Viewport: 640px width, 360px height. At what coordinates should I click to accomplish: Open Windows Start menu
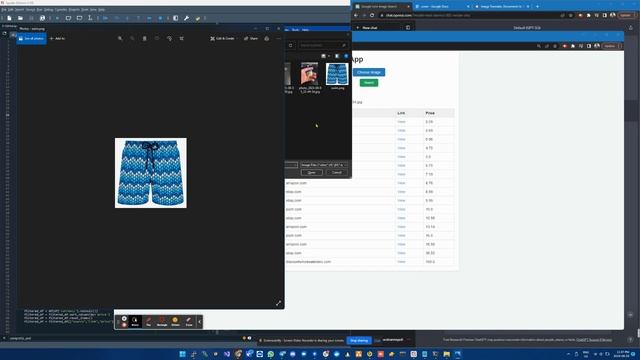tap(182, 354)
